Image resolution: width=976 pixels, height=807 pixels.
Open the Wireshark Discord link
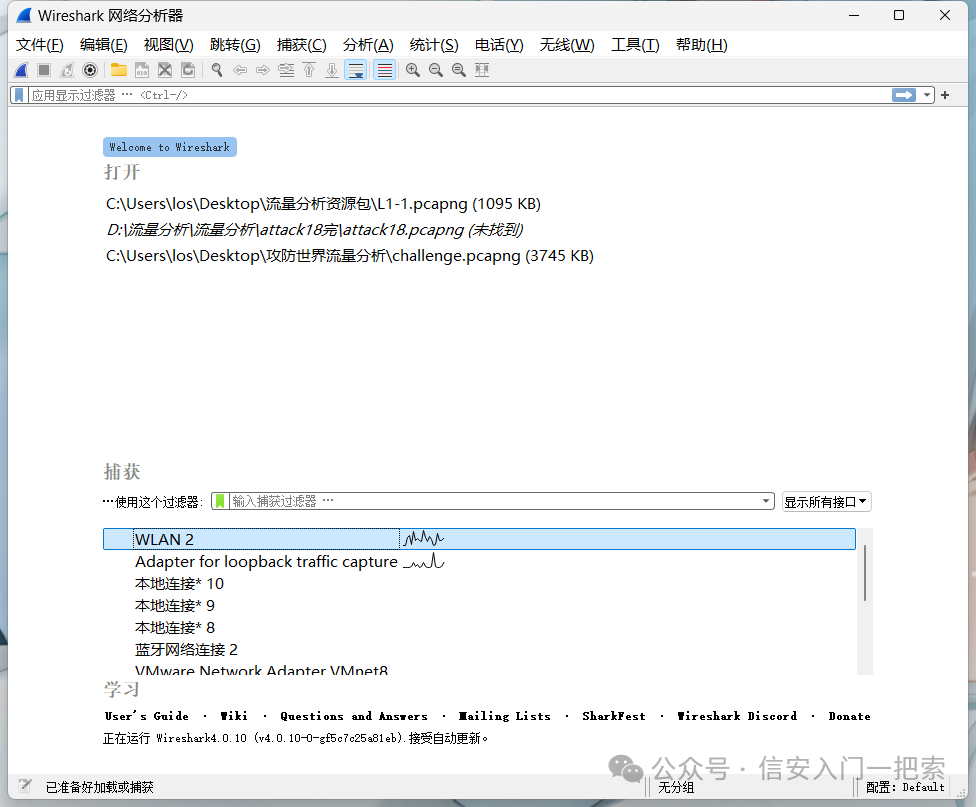[737, 716]
